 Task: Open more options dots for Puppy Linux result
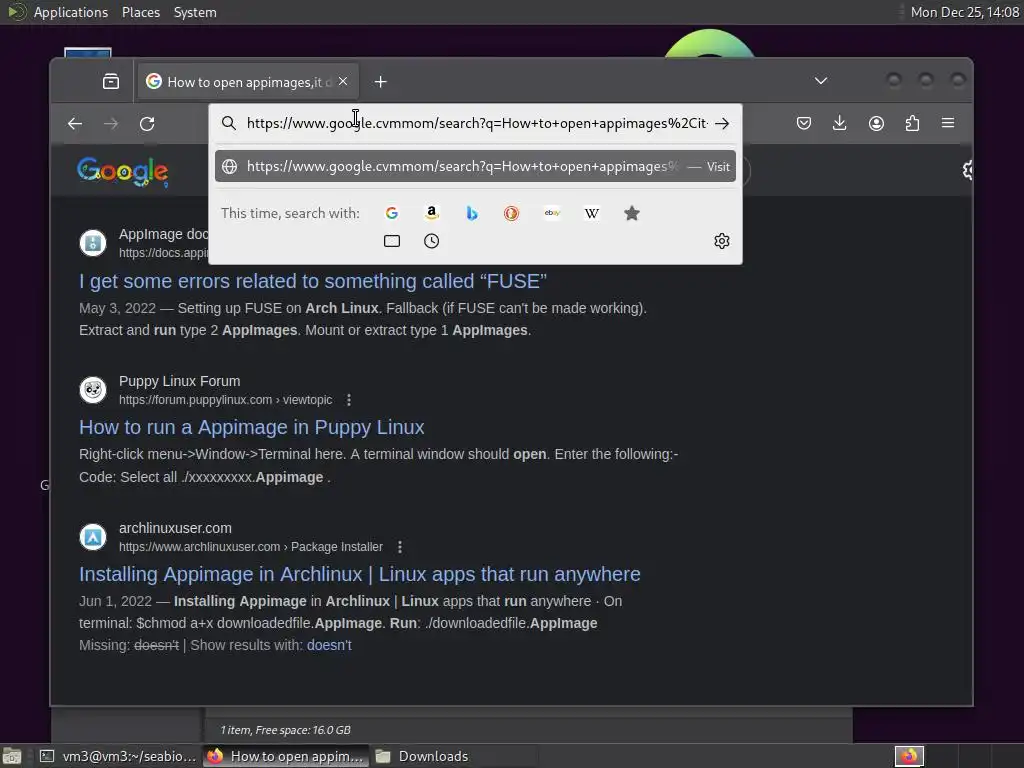point(349,400)
